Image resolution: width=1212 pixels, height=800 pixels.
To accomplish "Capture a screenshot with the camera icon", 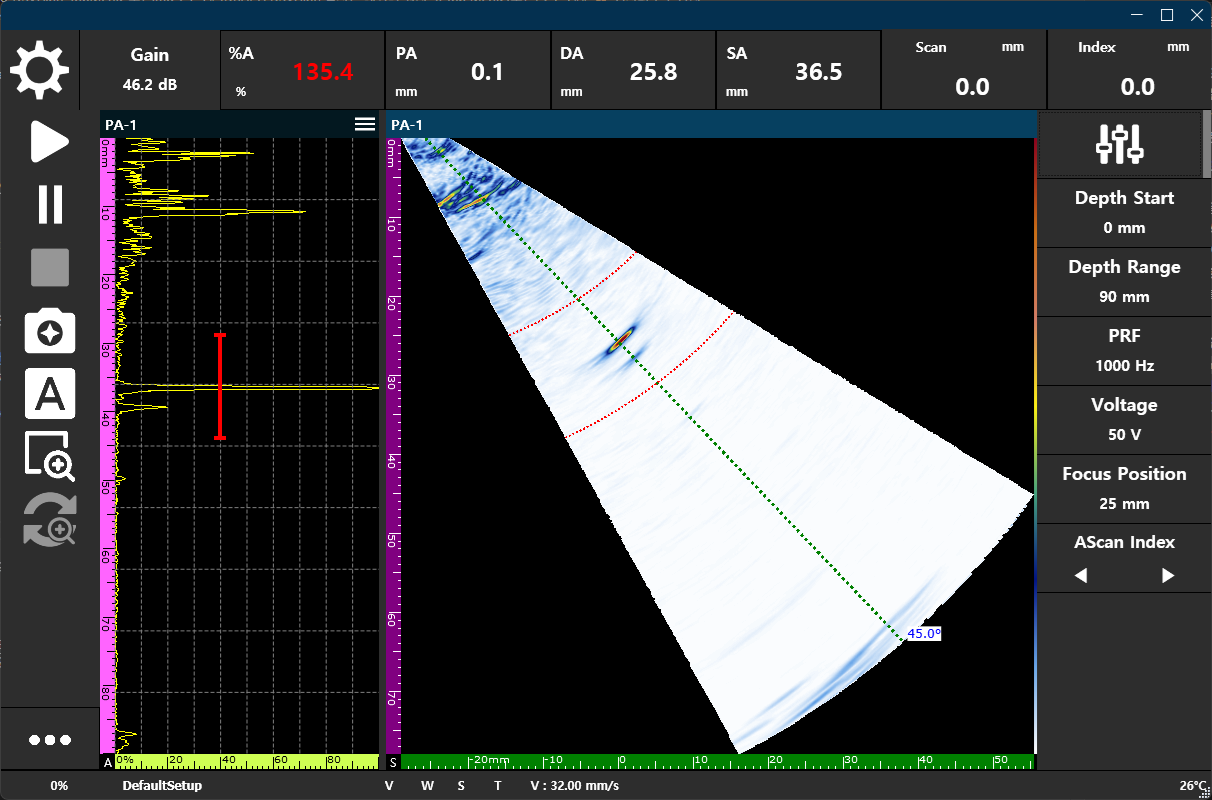I will coord(50,332).
